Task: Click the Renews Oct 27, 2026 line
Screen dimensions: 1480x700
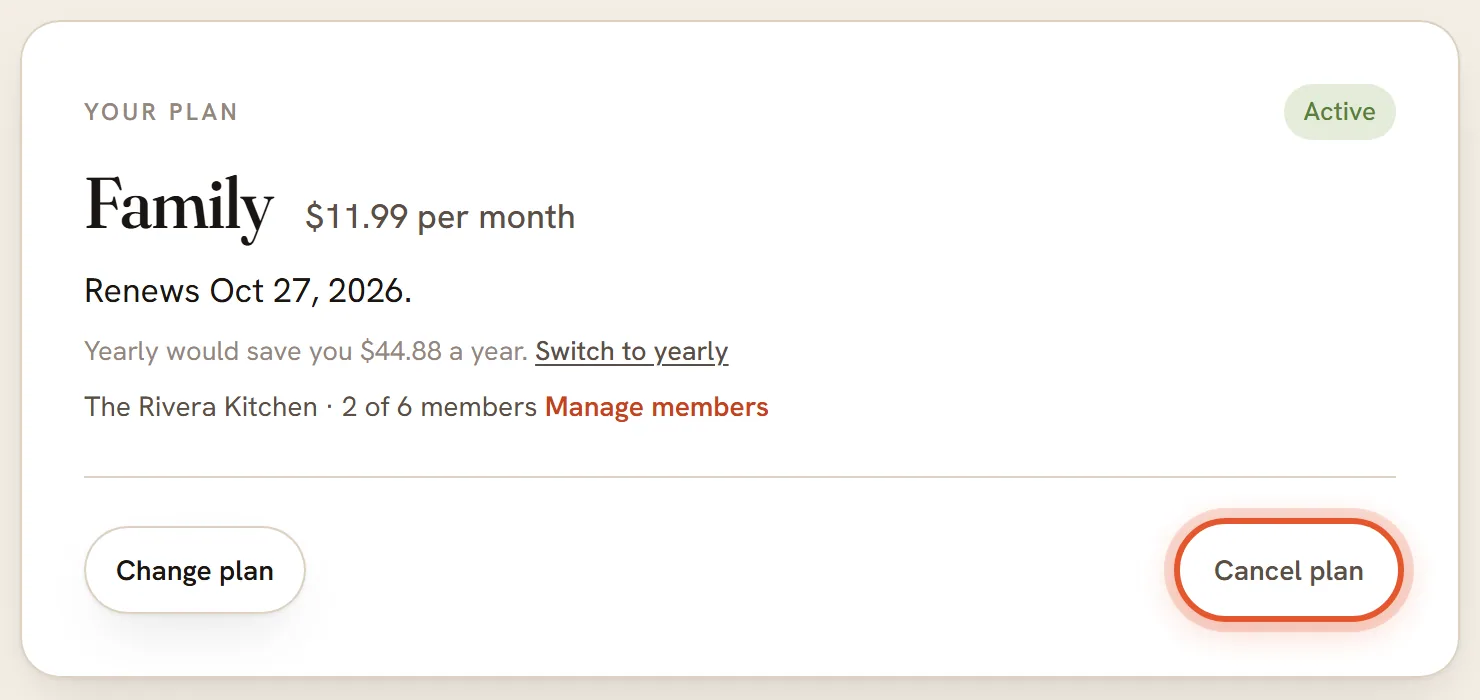Action: pos(248,291)
